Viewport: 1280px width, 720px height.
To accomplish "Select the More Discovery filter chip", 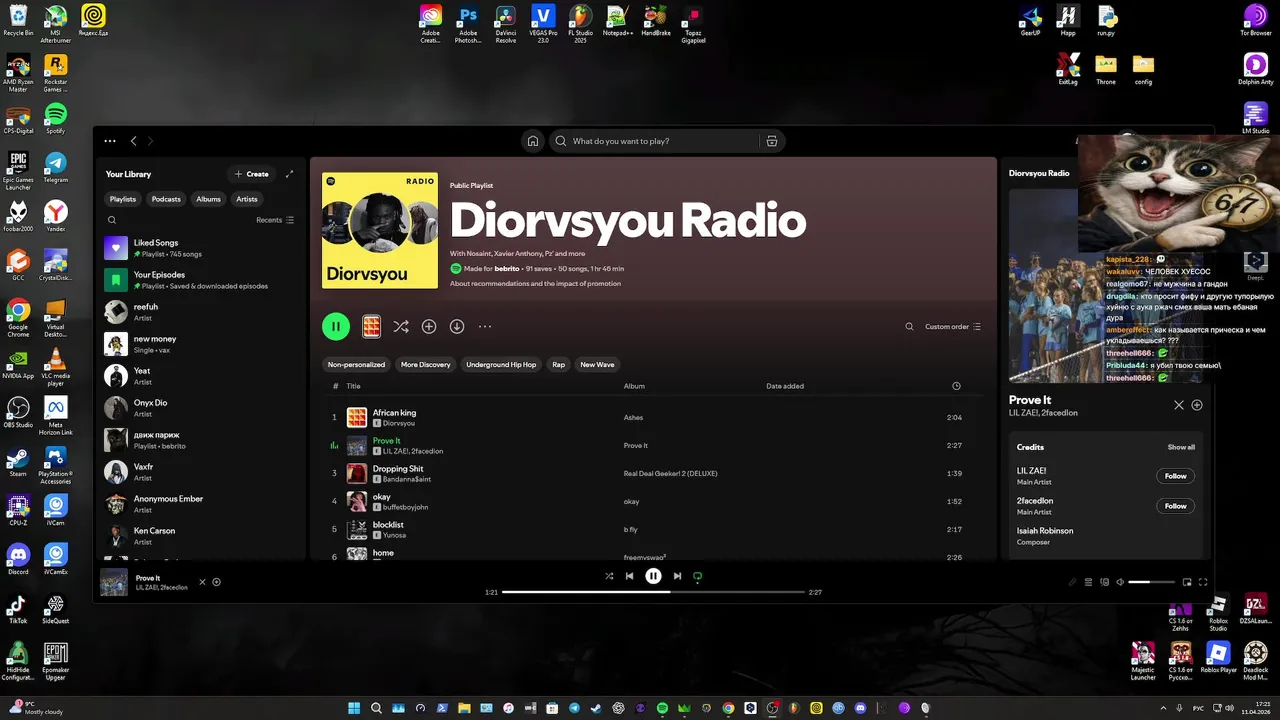I will tap(426, 365).
